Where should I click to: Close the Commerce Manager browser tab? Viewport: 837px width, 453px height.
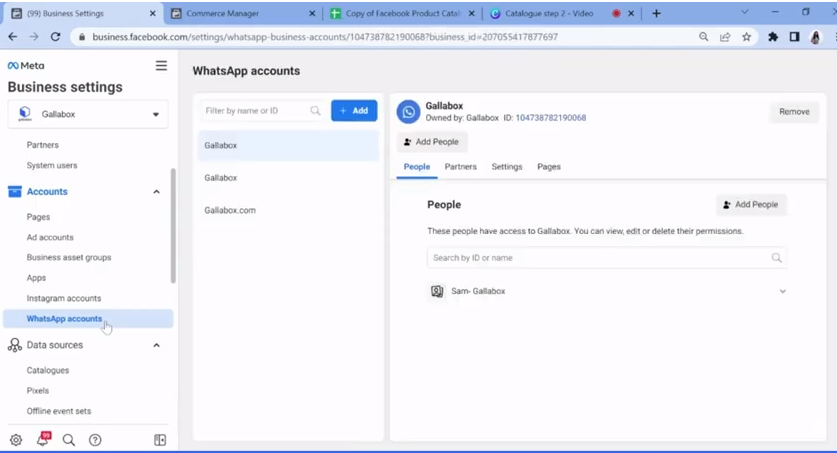pyautogui.click(x=312, y=13)
